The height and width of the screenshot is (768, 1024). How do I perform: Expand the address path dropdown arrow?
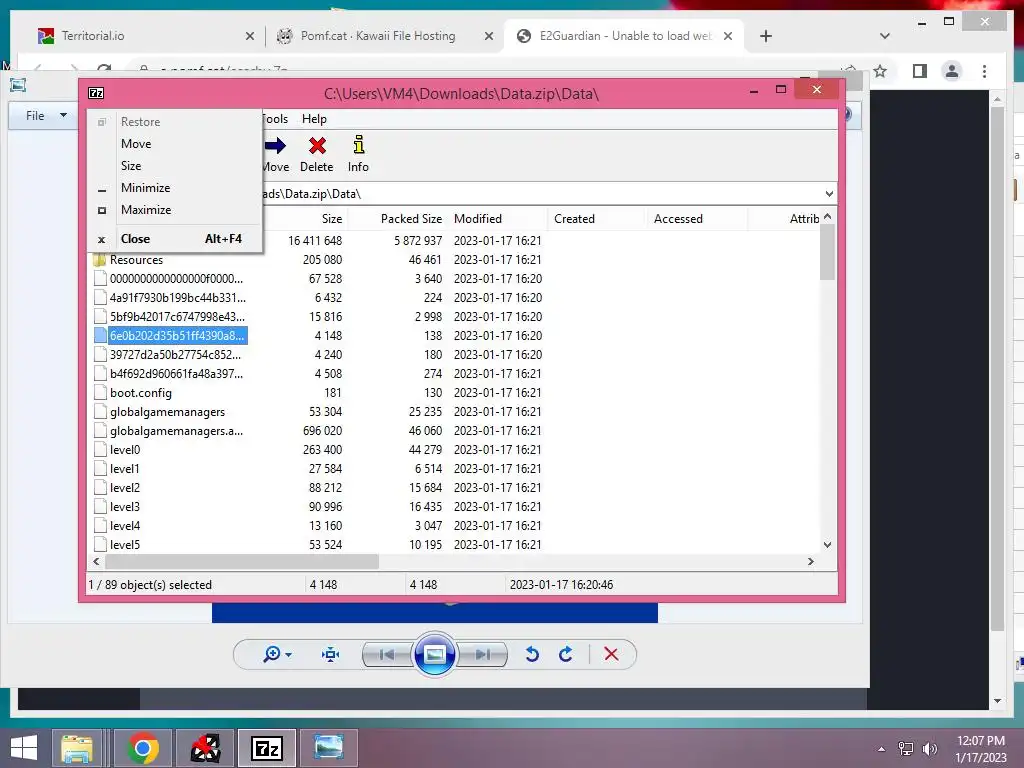coord(829,194)
